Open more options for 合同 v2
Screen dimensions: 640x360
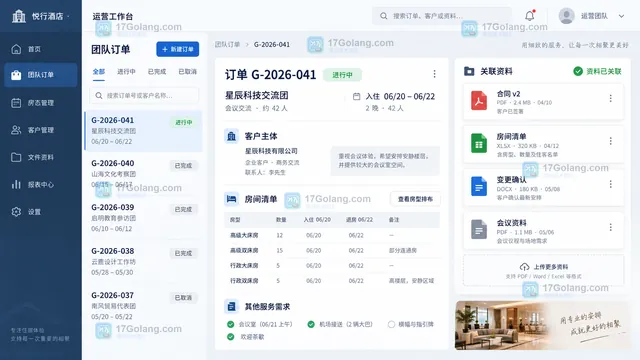[610, 98]
